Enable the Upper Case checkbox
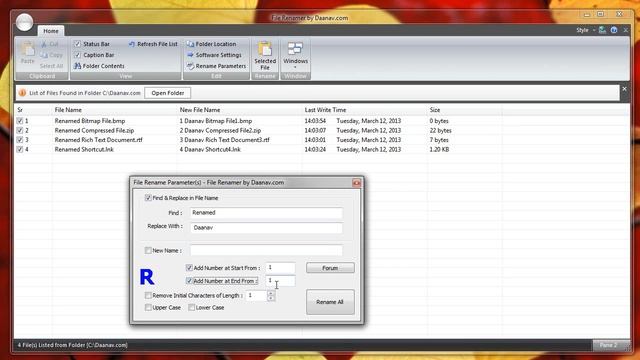640x360 pixels. [x=148, y=307]
